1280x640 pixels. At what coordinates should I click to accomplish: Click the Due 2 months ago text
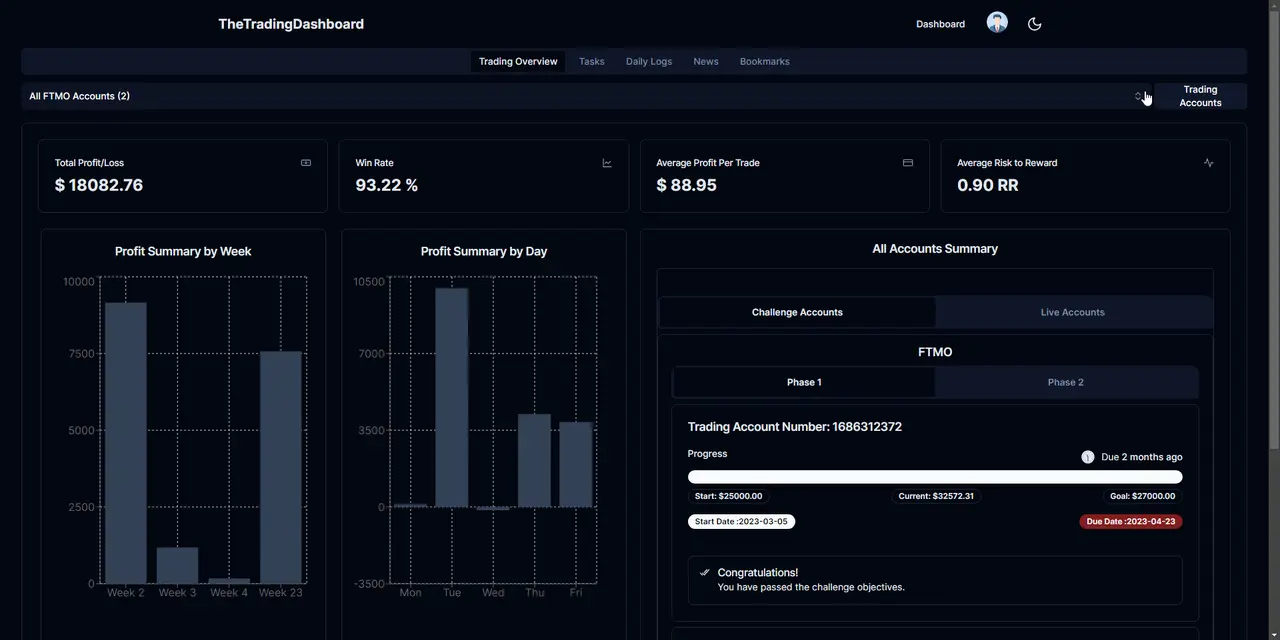(x=1142, y=457)
